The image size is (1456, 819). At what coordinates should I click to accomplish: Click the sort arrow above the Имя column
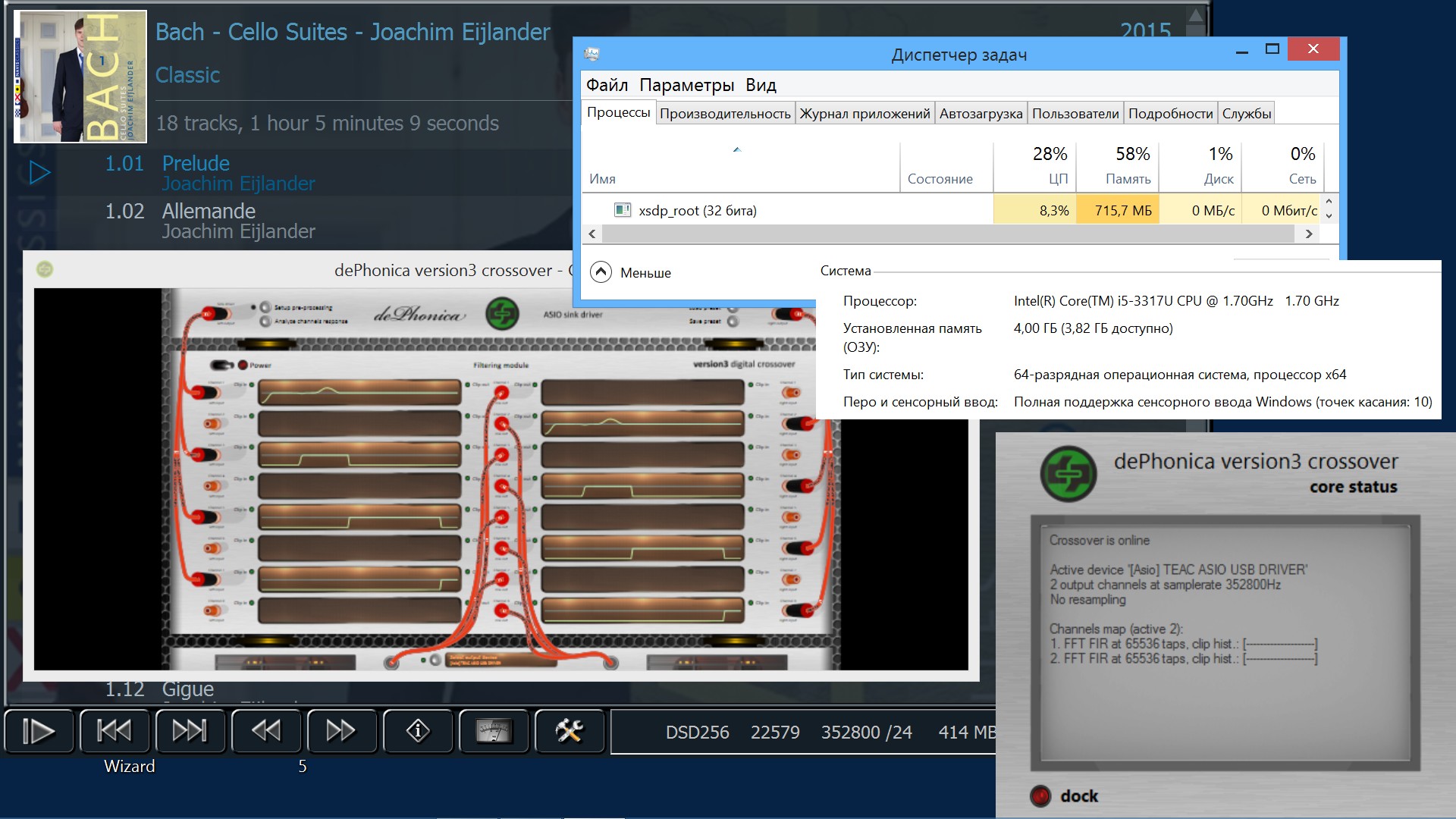(736, 150)
